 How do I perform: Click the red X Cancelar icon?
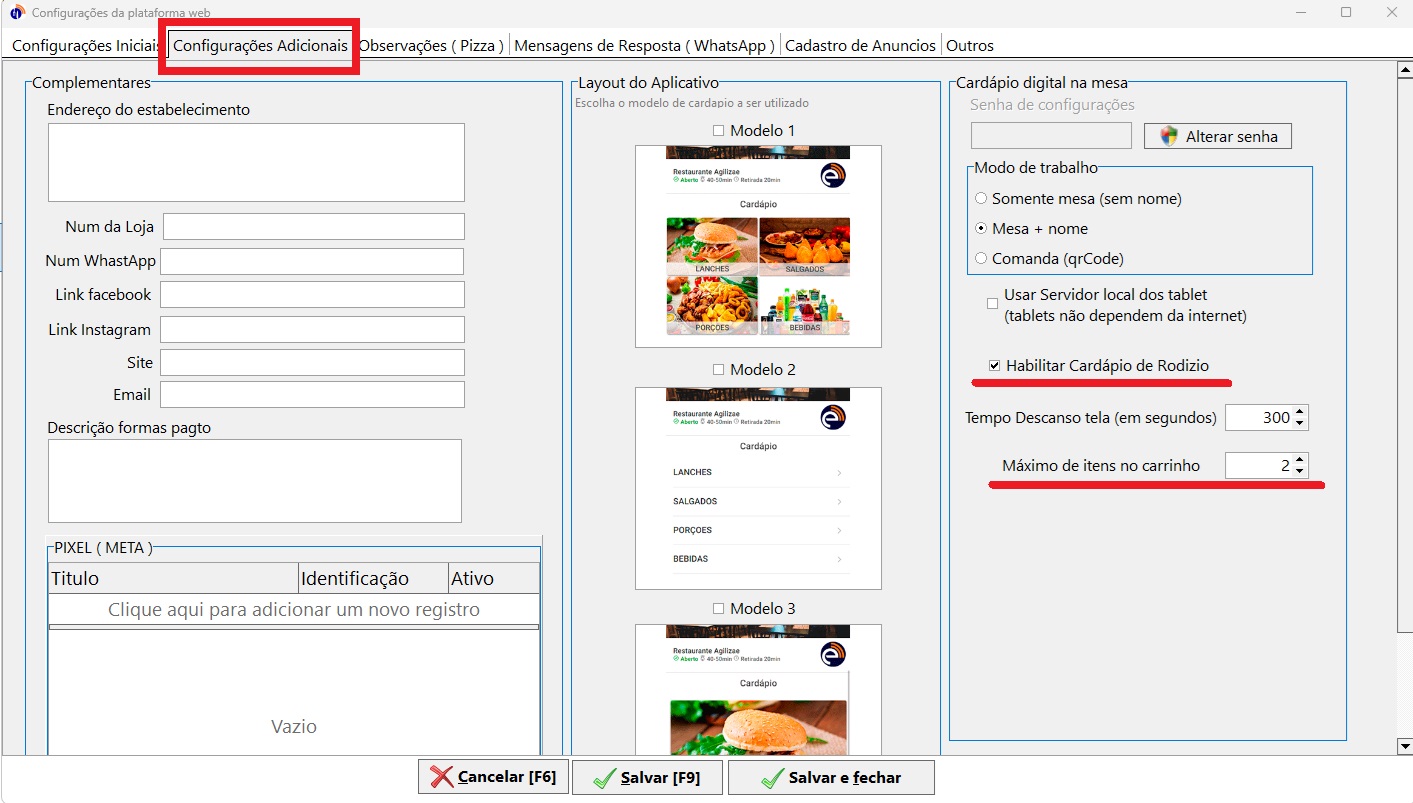(441, 777)
